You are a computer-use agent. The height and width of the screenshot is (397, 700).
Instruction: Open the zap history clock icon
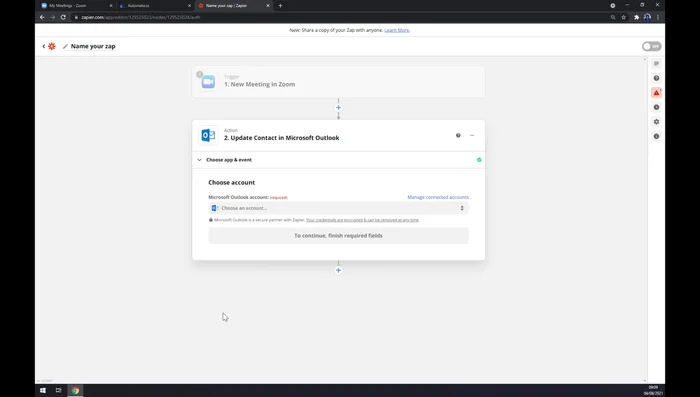[656, 107]
